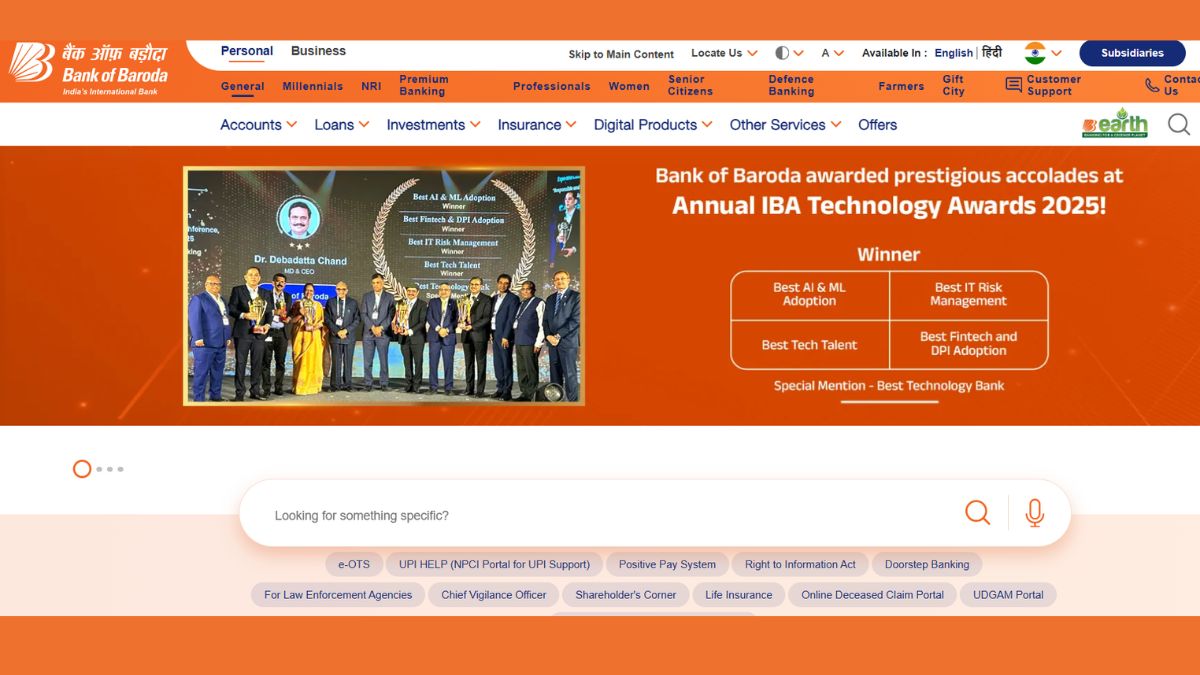Expand the Locate Us dropdown

pyautogui.click(x=724, y=53)
